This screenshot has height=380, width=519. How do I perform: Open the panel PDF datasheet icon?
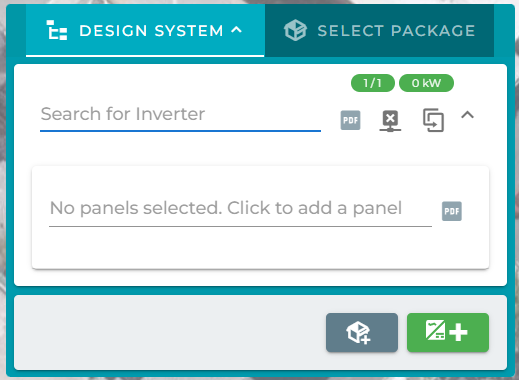(452, 211)
